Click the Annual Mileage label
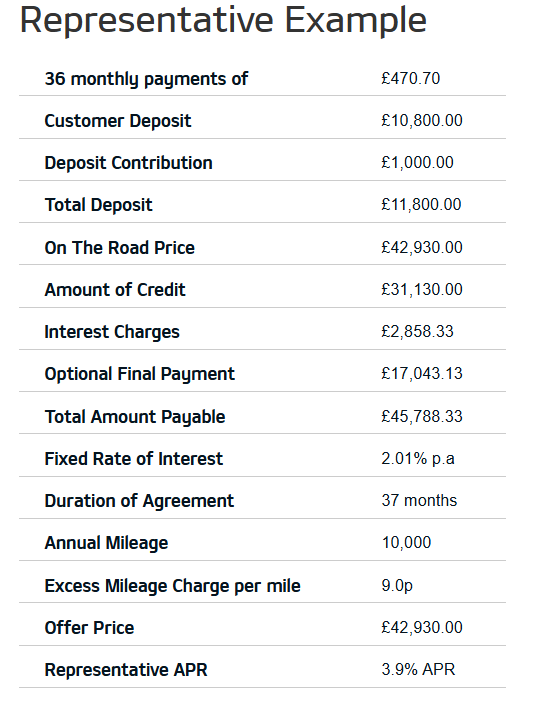Screen dimensions: 533x703 click(x=106, y=543)
